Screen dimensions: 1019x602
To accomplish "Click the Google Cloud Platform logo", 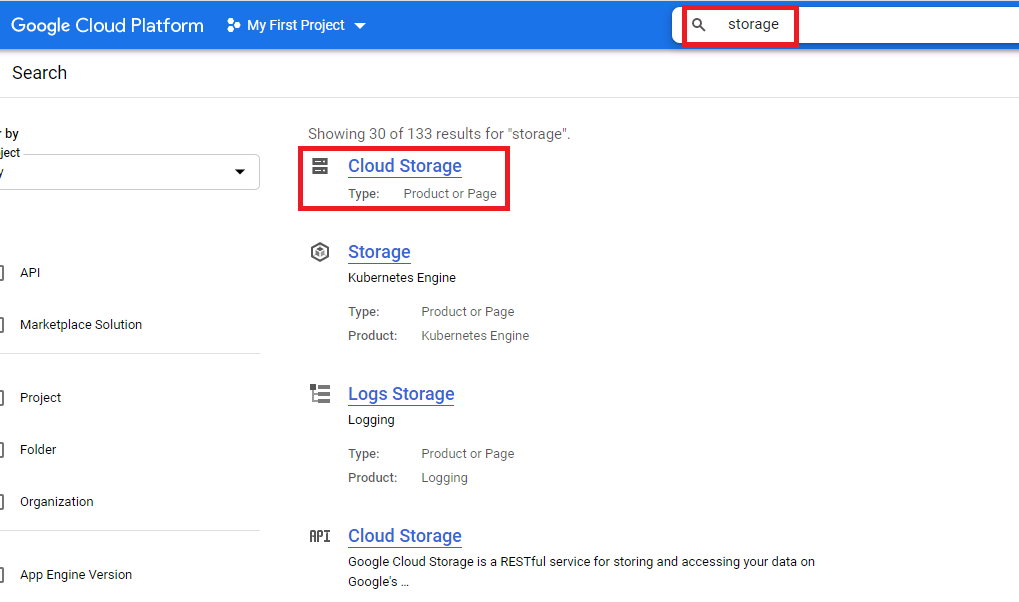I will 107,25.
